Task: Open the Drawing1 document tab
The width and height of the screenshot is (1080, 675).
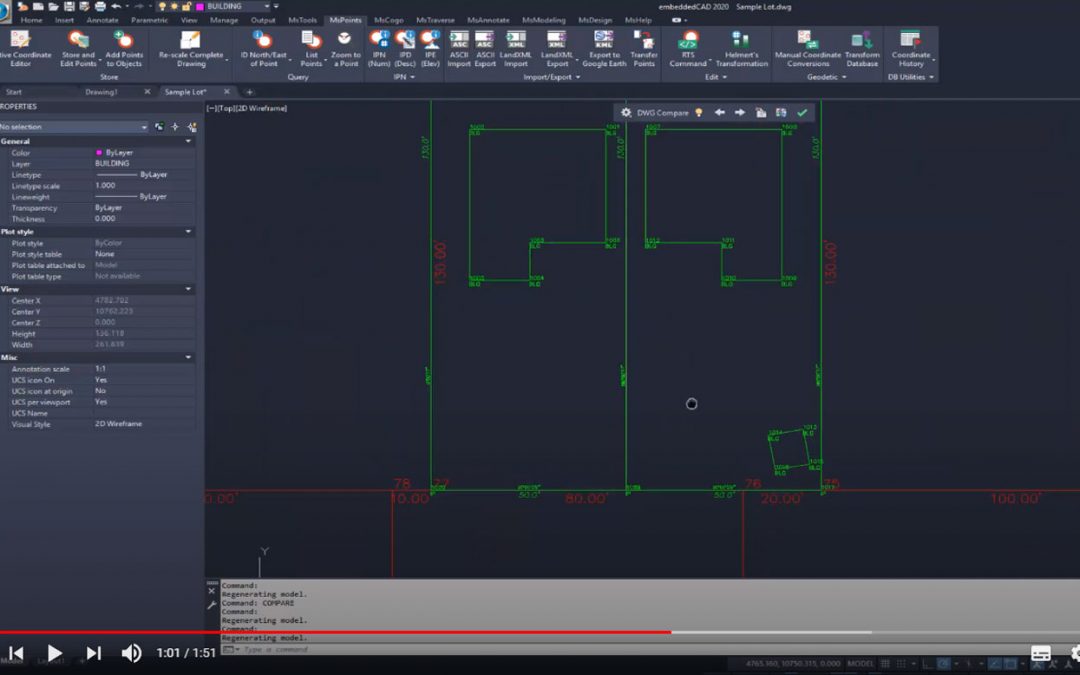Action: point(101,92)
